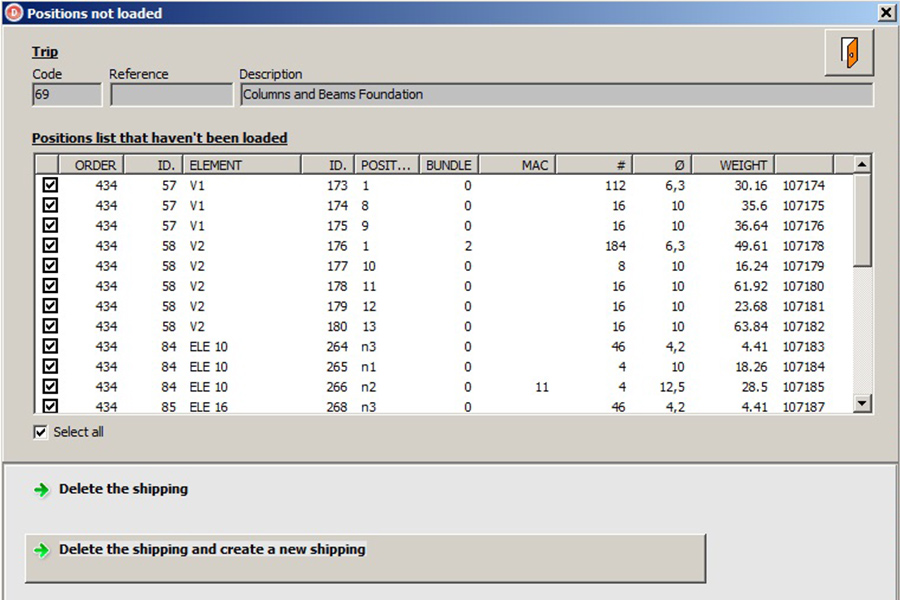The height and width of the screenshot is (600, 900).
Task: Sort by the WEIGHT column header
Action: [733, 165]
